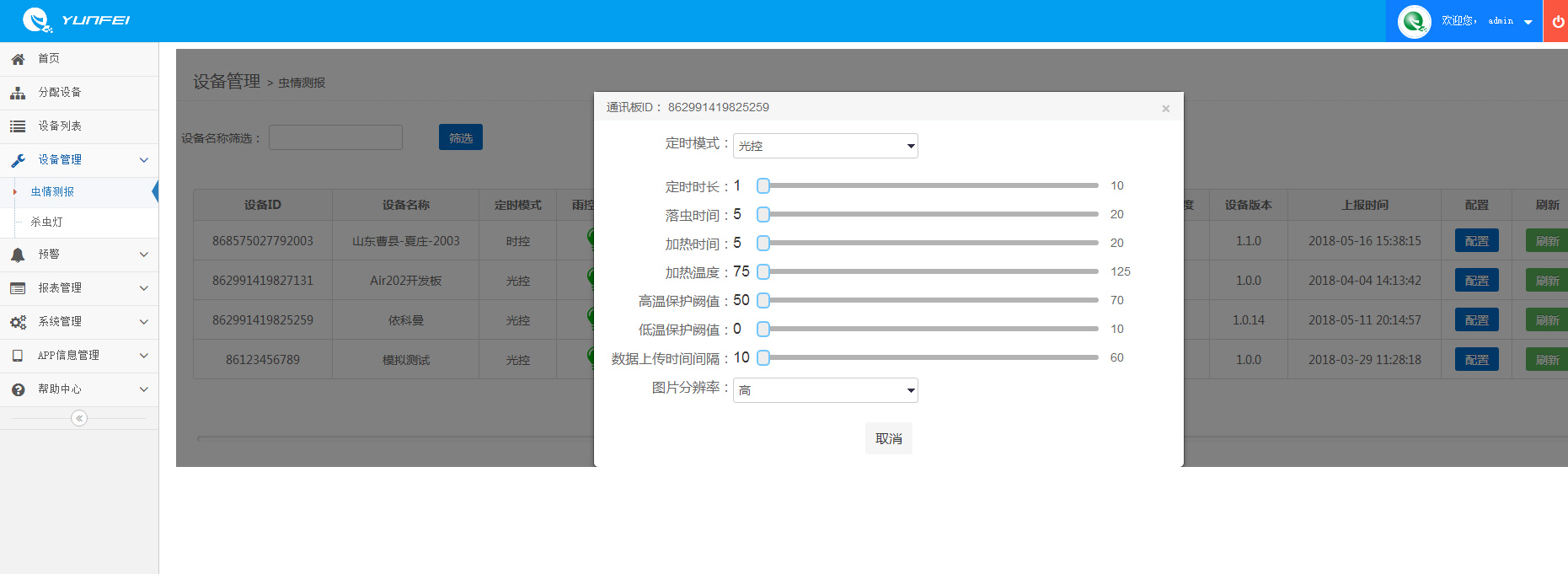1568x574 pixels.
Task: Click the 设备列表 list icon
Action: pyautogui.click(x=18, y=126)
